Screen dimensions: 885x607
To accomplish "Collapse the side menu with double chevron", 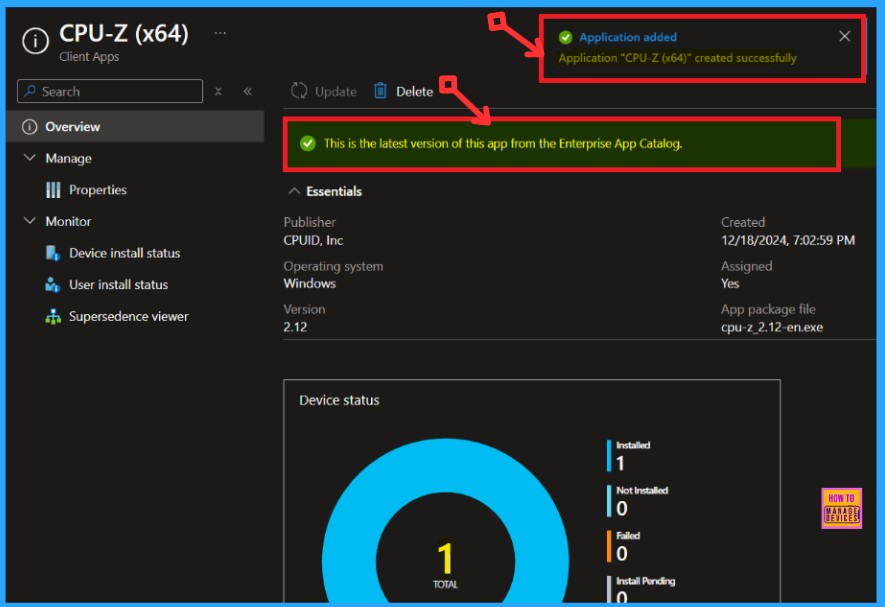I will point(247,91).
